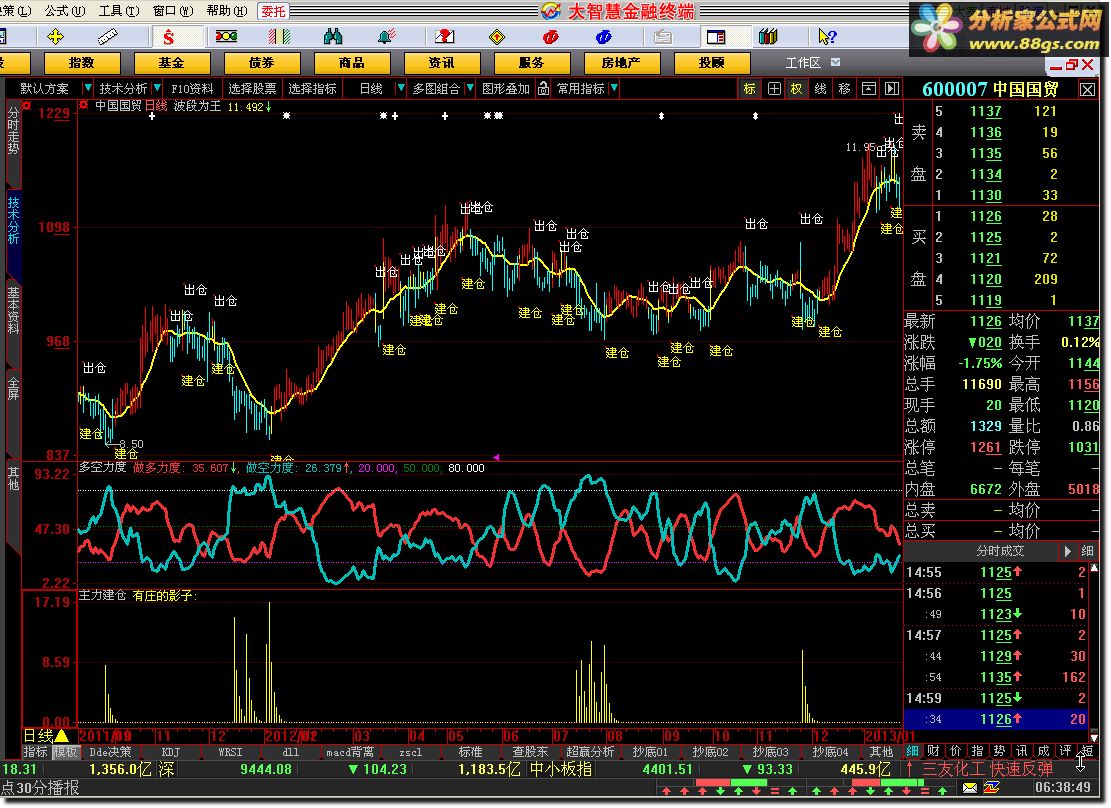
Task: Click the books library toolbar icon
Action: (768, 36)
